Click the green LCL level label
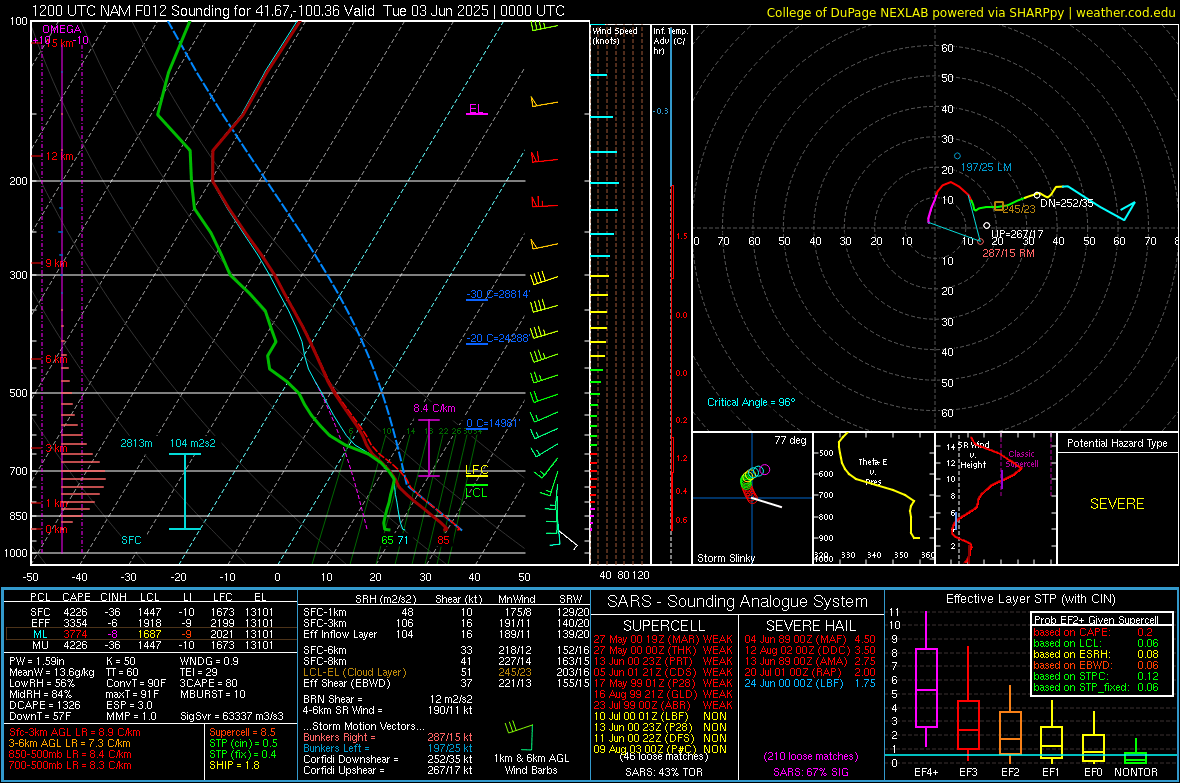This screenshot has width=1180, height=783. 476,492
